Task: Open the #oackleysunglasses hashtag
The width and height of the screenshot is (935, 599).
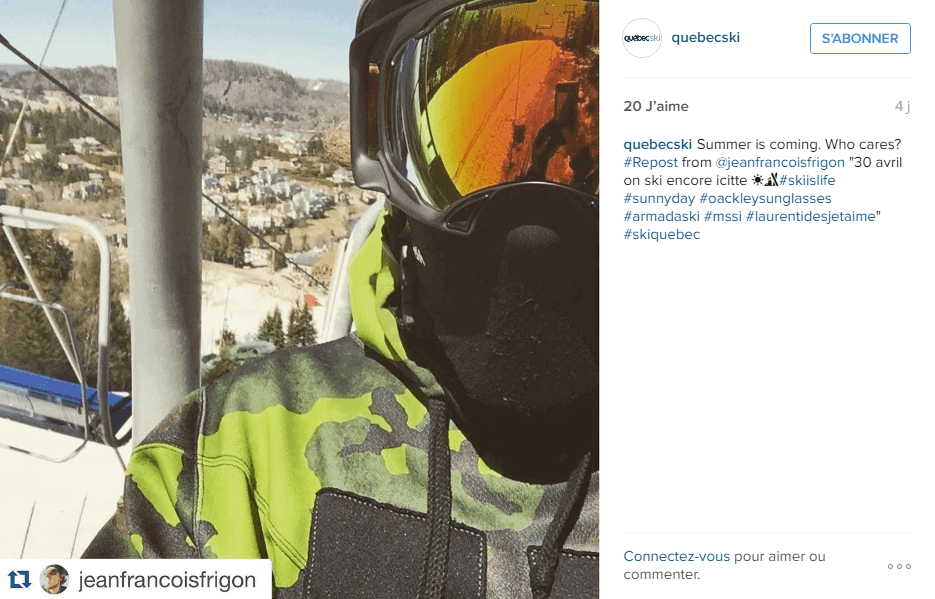Action: coord(765,198)
